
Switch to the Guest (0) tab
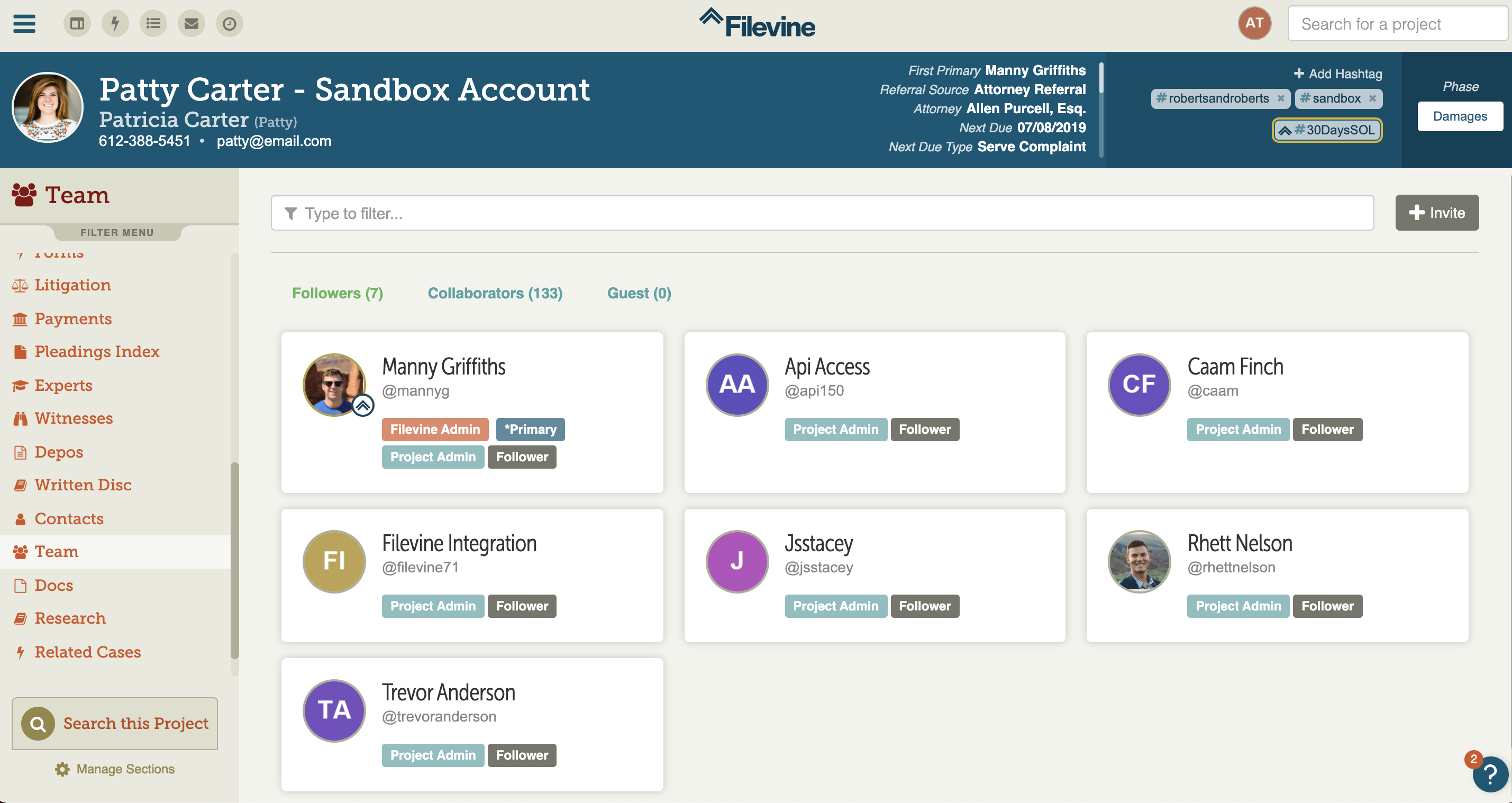pos(639,293)
